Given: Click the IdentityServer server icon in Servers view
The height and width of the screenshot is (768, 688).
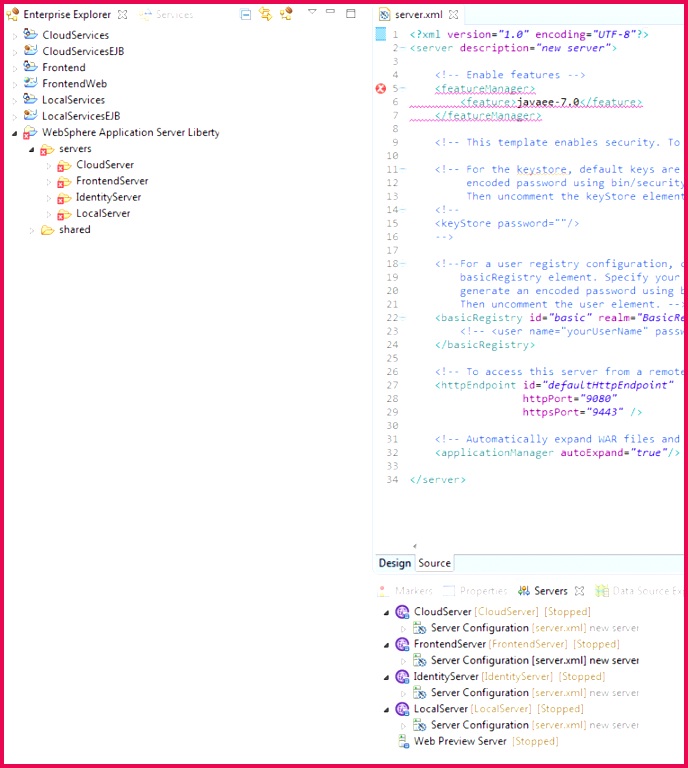Looking at the screenshot, I should coord(402,676).
